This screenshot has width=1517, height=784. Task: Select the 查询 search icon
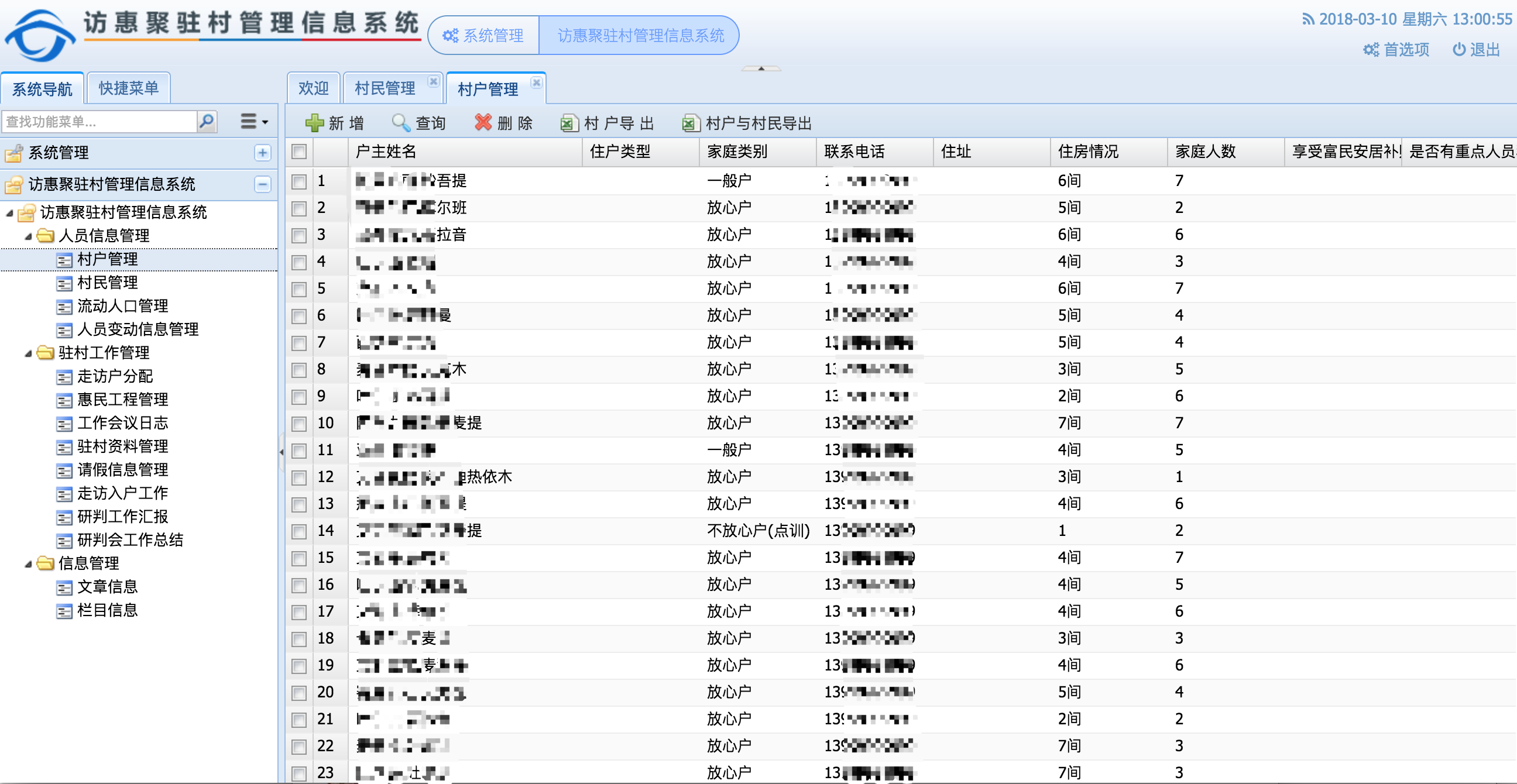pyautogui.click(x=401, y=122)
